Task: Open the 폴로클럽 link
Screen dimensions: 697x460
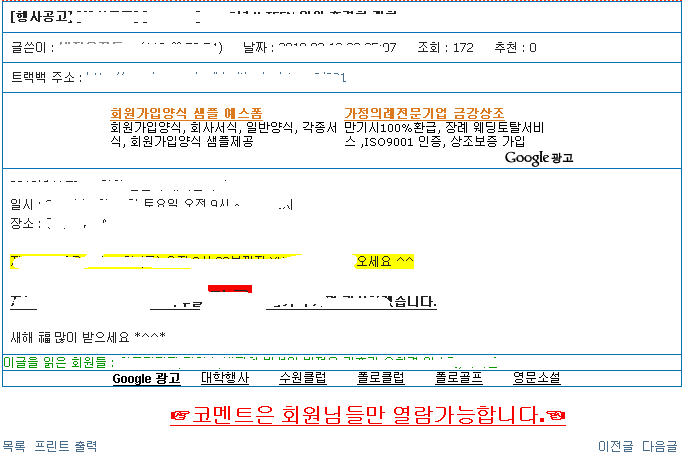Action: click(x=381, y=378)
